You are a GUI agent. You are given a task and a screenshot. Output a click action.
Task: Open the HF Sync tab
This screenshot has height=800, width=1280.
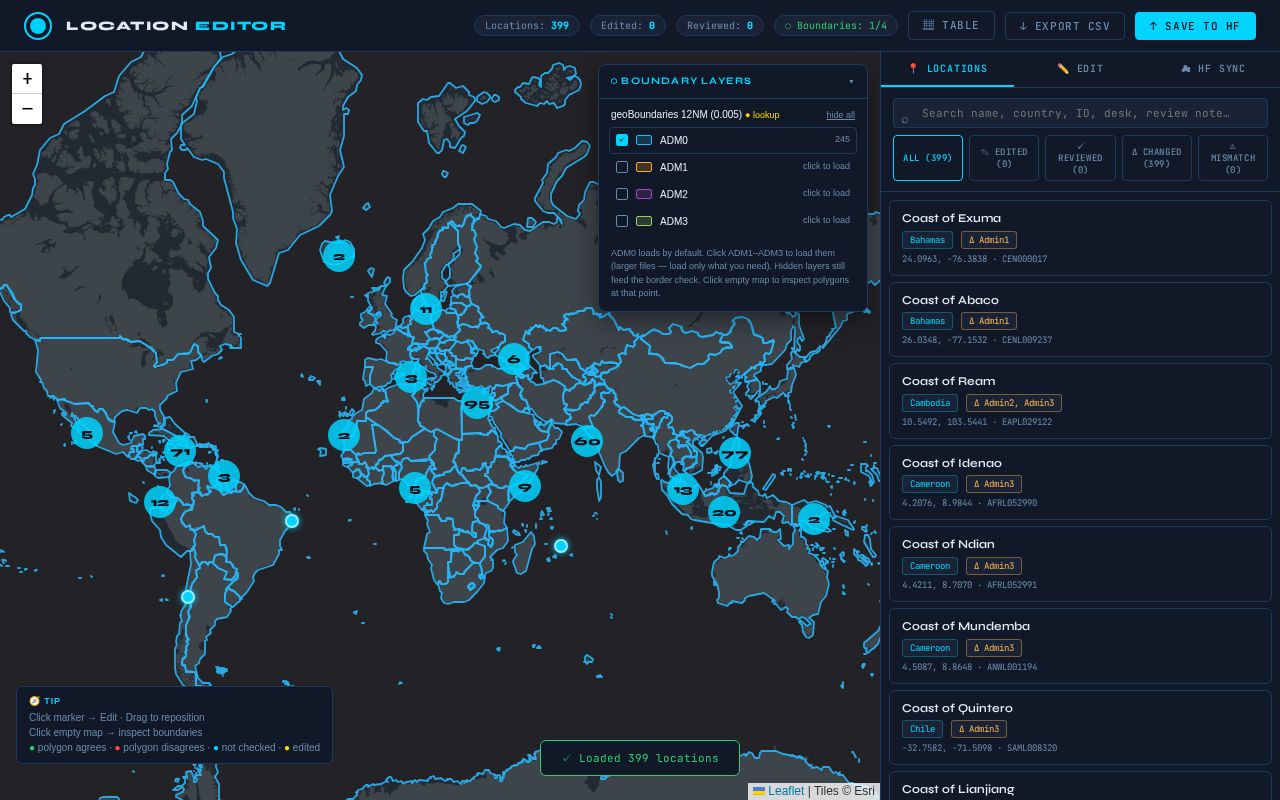[1213, 69]
